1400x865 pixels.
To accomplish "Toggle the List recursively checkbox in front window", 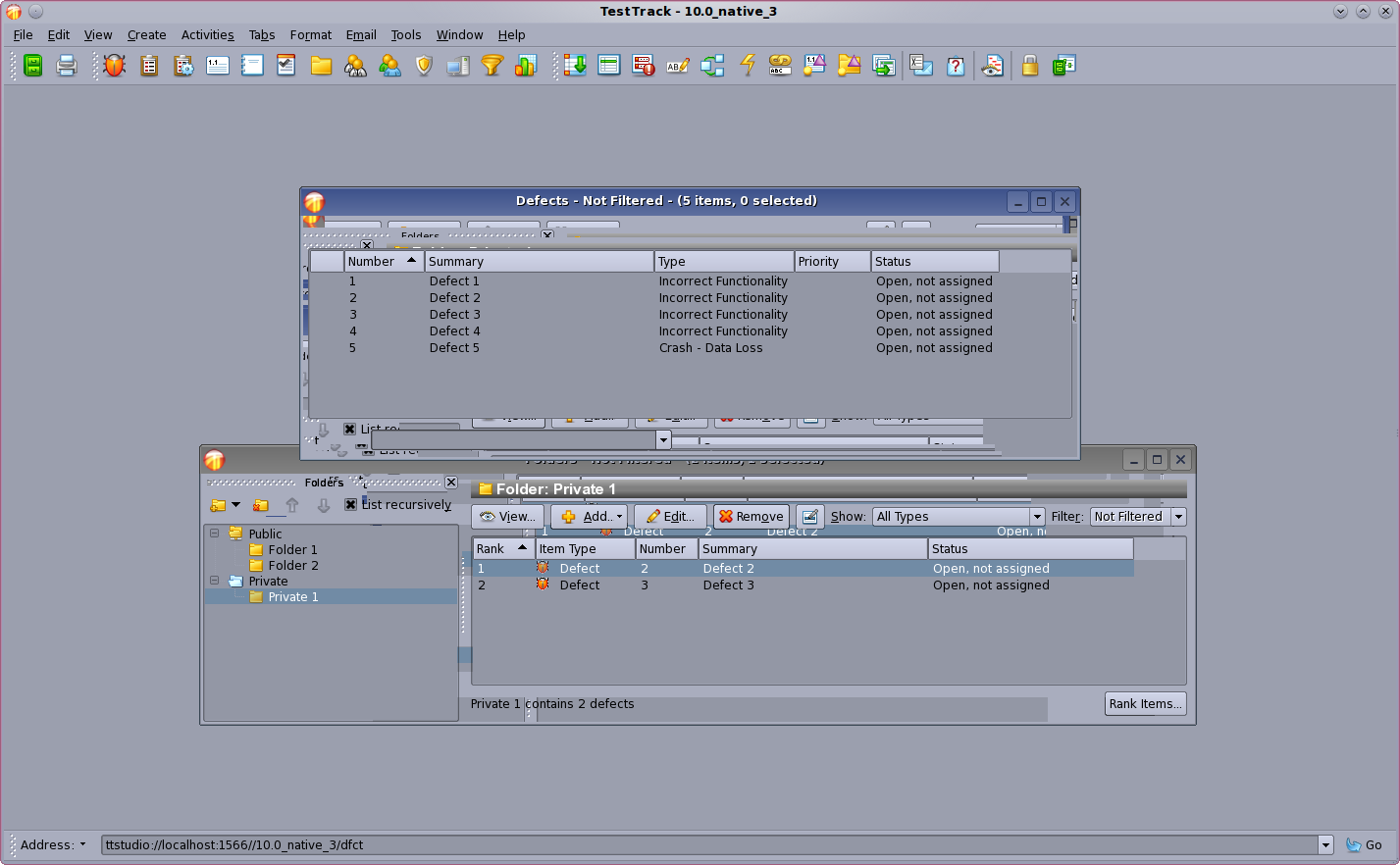I will pos(350,504).
